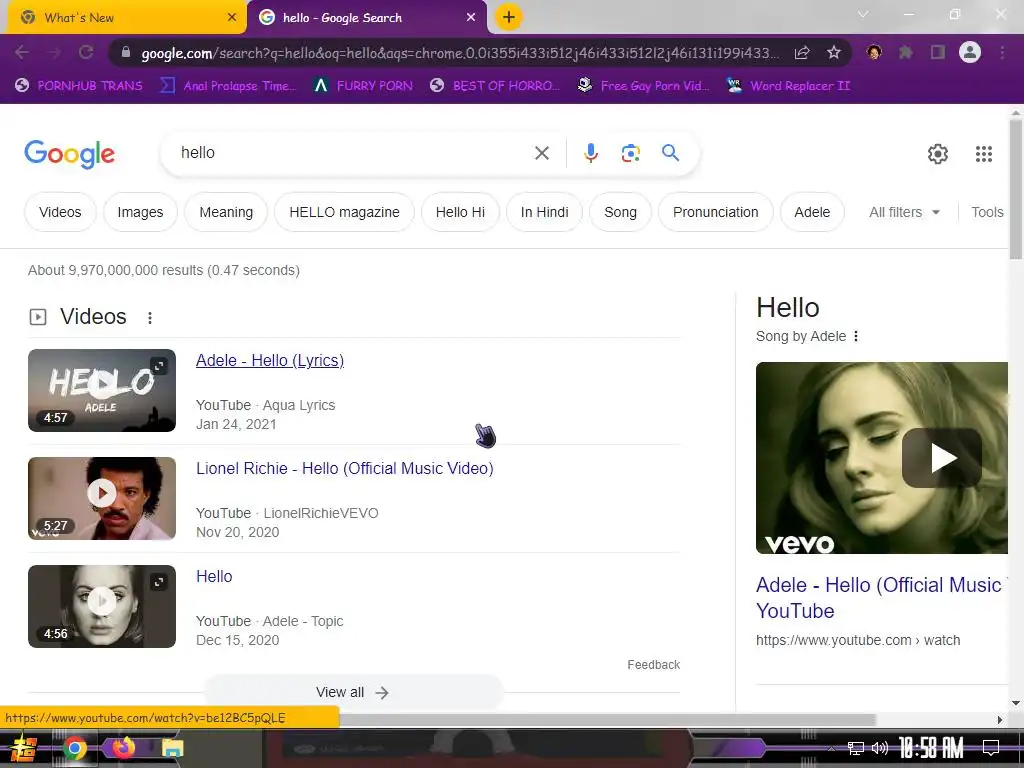Open the Chrome profile avatar

[x=970, y=52]
